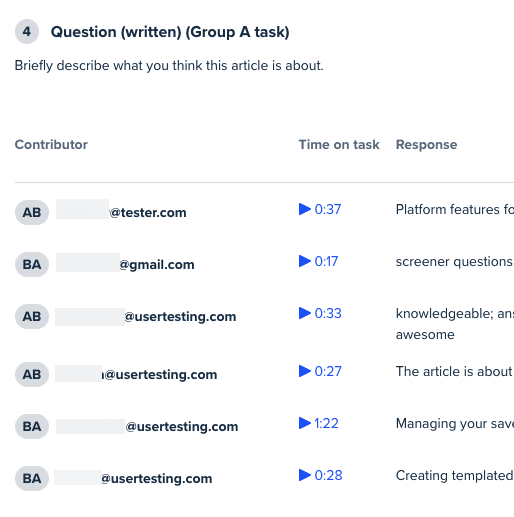Sort by the Contributor column header
Image resolution: width=514 pixels, height=517 pixels.
pos(51,145)
